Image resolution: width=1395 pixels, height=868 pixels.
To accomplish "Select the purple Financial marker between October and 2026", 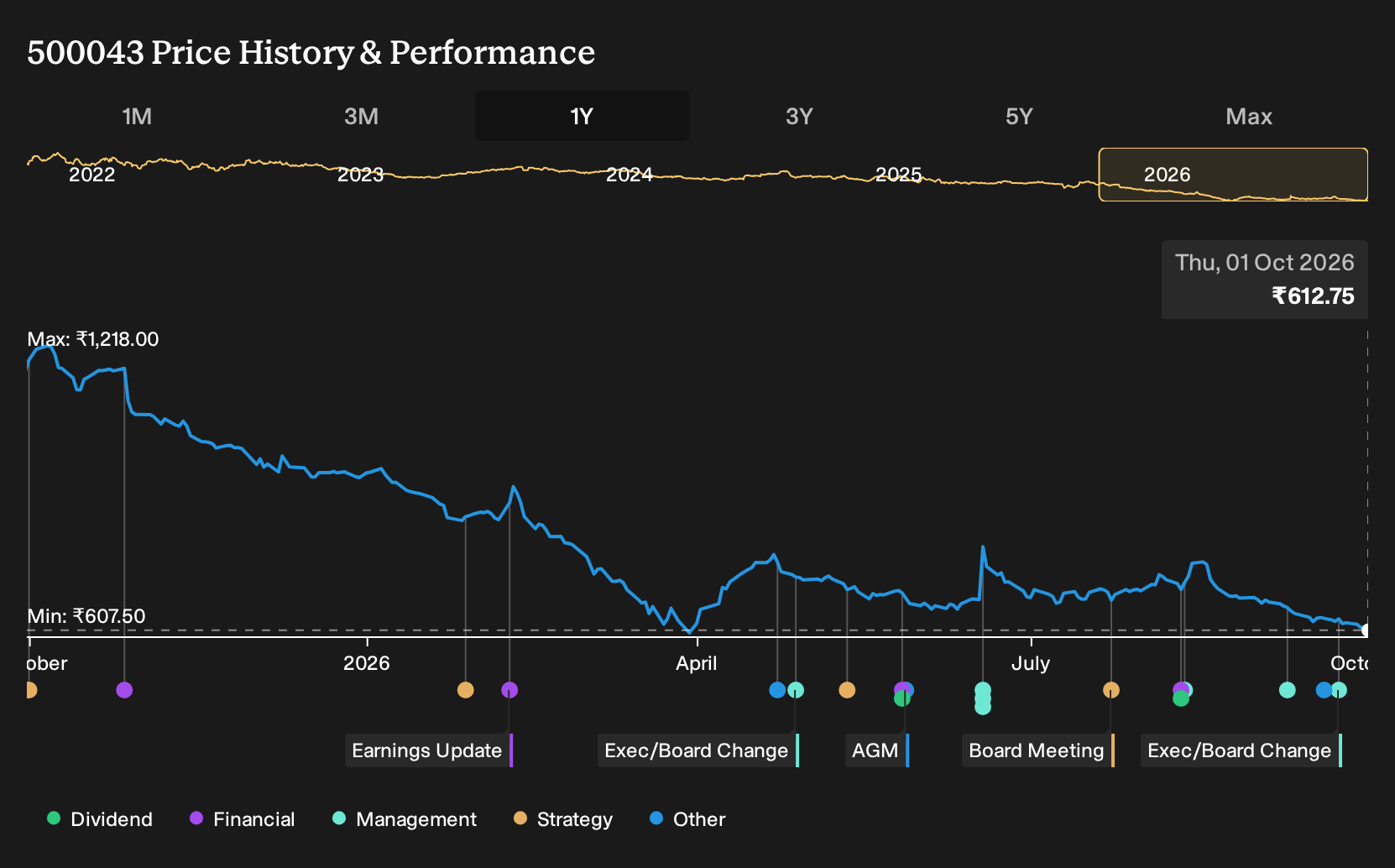I will point(124,690).
